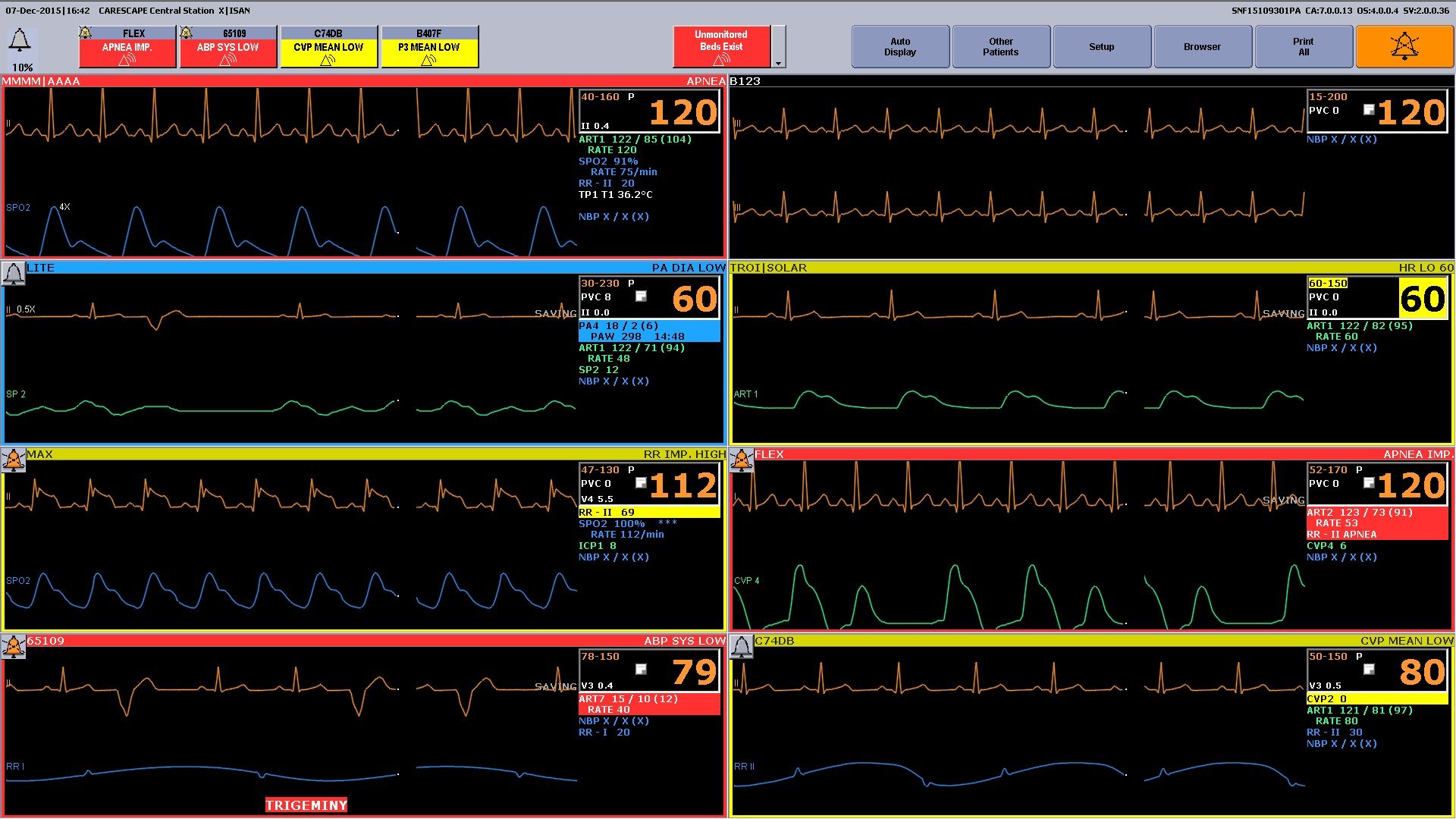This screenshot has width=1456, height=819.
Task: Click the Print All button
Action: point(1303,46)
